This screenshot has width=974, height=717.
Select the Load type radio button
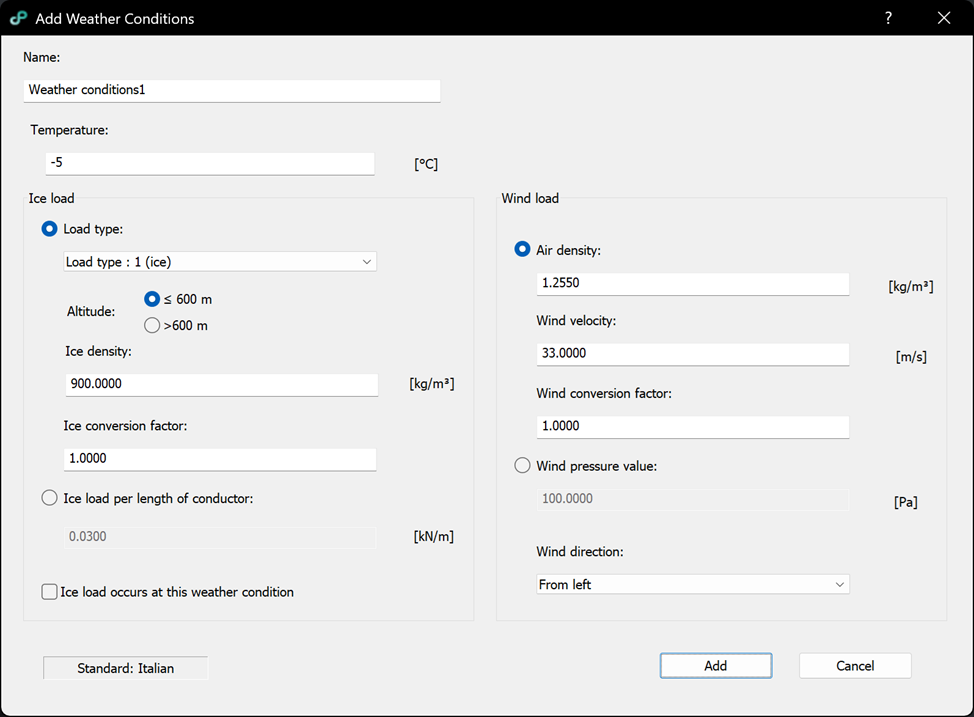[x=50, y=229]
